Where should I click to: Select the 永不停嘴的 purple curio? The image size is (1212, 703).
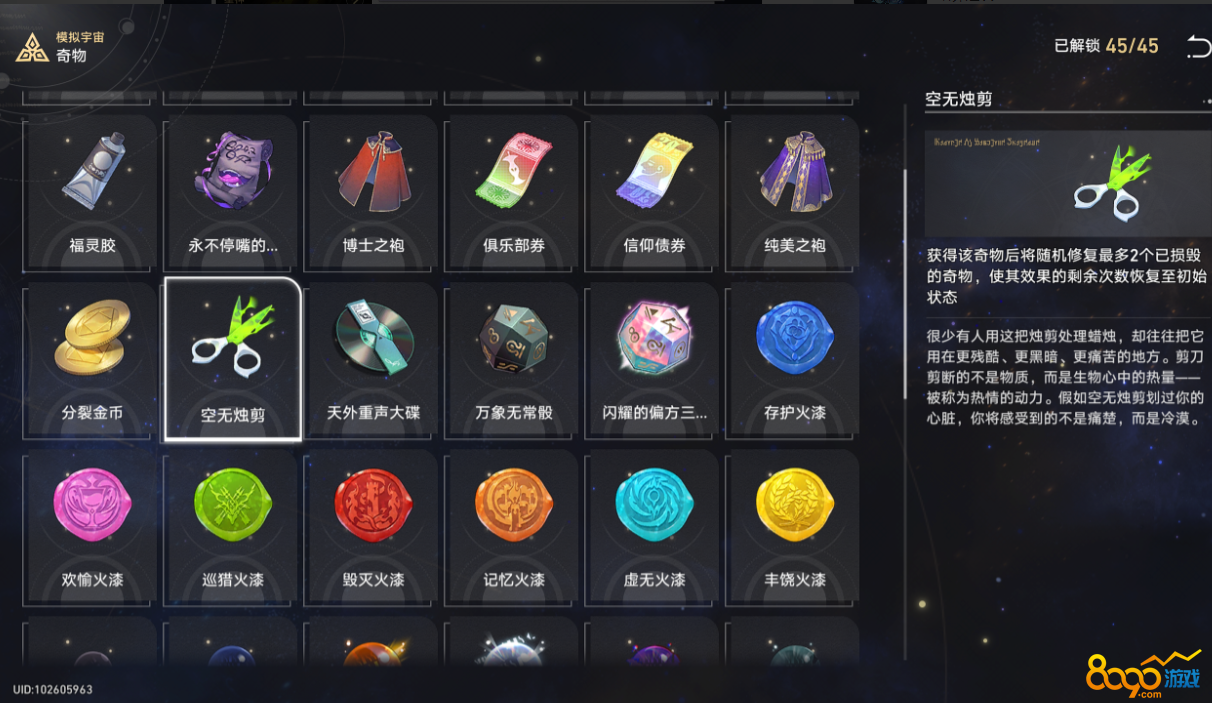(233, 191)
